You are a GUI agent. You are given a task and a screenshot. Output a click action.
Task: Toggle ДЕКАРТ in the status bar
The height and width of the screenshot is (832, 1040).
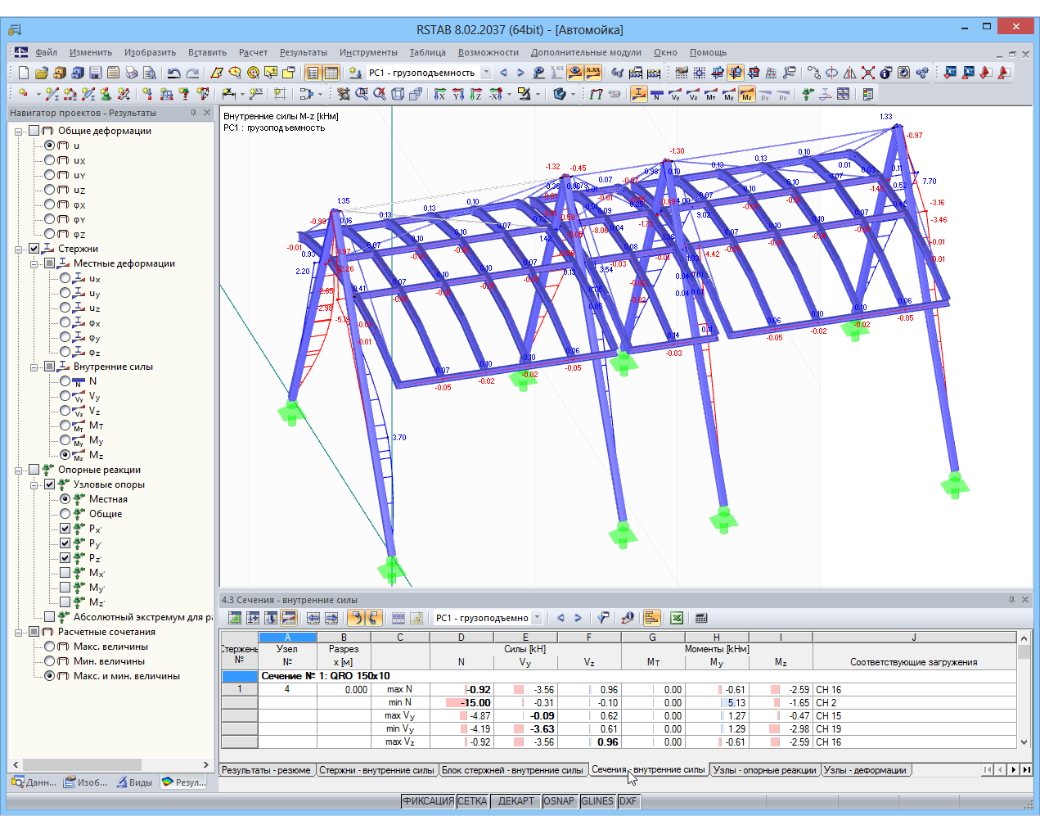tap(515, 801)
